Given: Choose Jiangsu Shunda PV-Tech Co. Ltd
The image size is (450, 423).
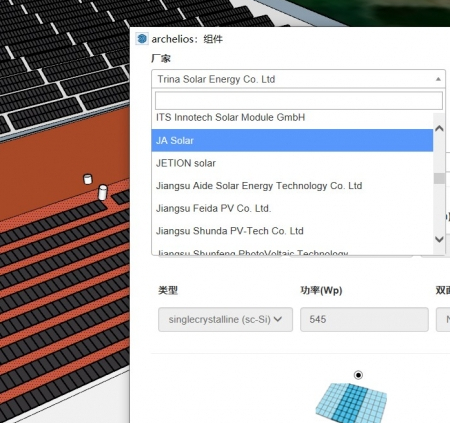Looking at the screenshot, I should (292, 231).
